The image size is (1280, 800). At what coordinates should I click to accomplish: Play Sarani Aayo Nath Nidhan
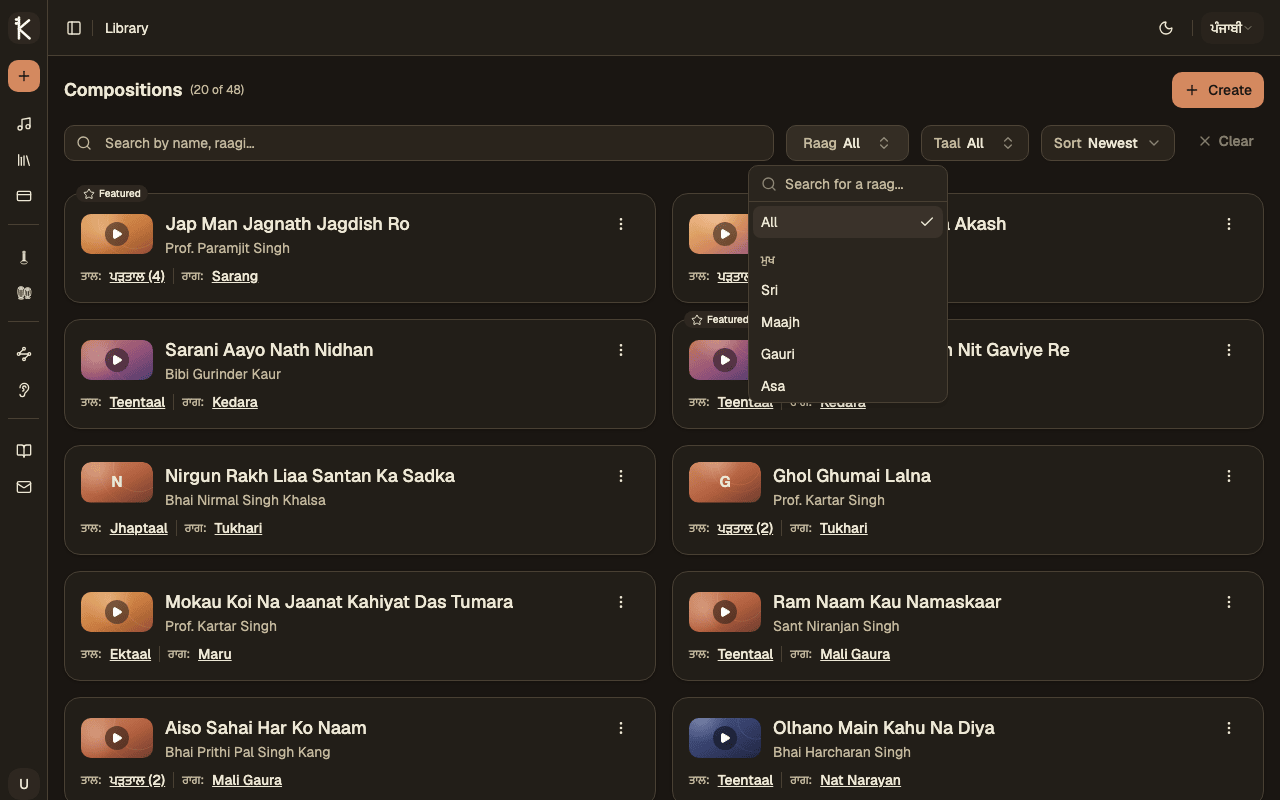pos(117,360)
